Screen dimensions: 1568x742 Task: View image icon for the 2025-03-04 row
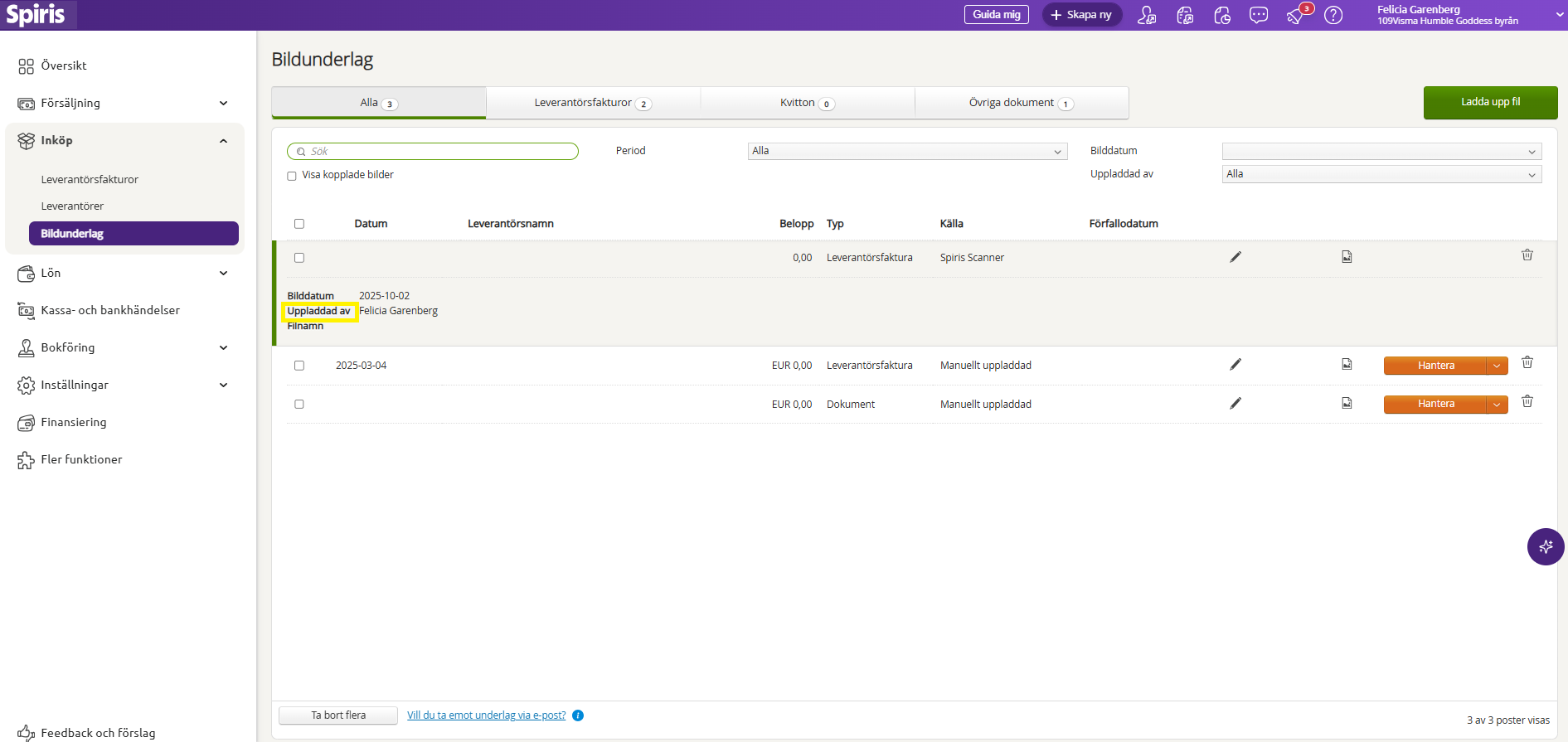point(1347,365)
